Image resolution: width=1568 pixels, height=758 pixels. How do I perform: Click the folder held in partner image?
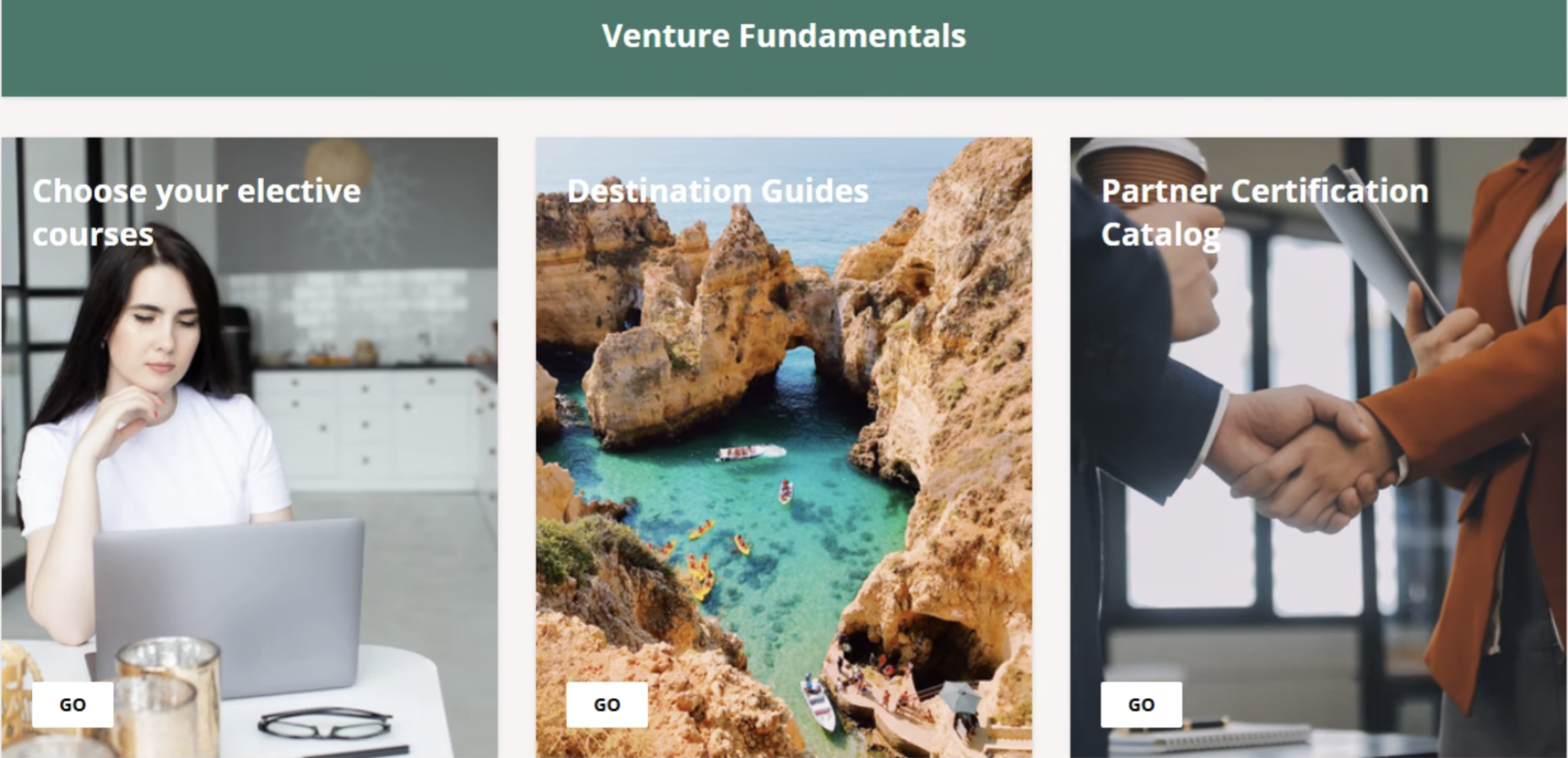(1384, 245)
